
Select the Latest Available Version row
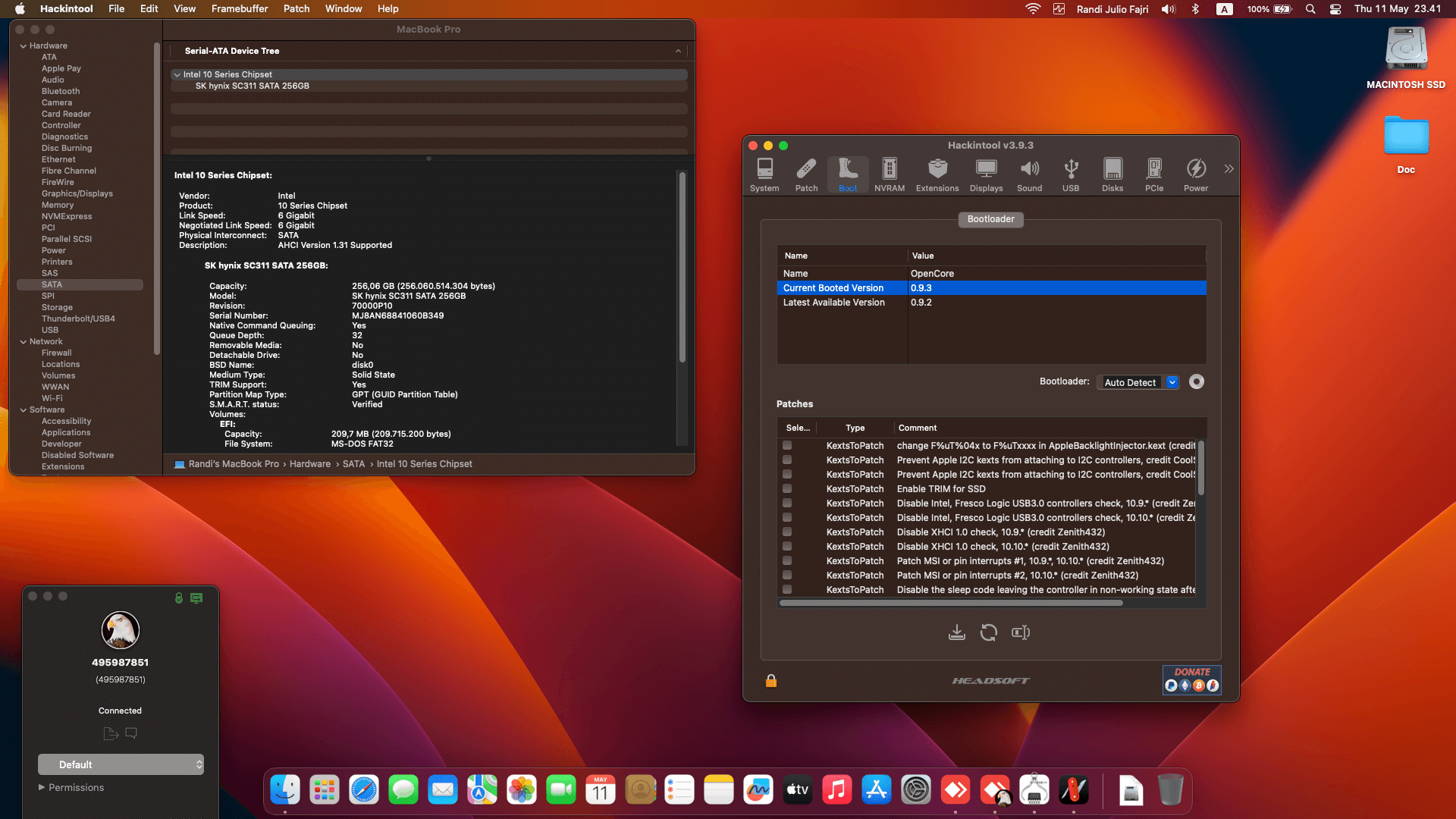(x=991, y=303)
